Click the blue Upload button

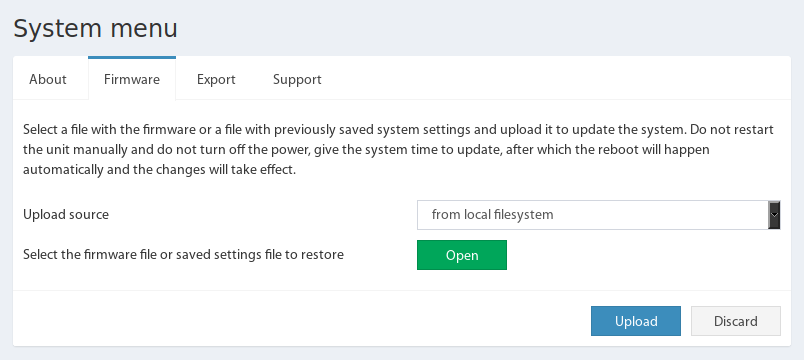(636, 321)
